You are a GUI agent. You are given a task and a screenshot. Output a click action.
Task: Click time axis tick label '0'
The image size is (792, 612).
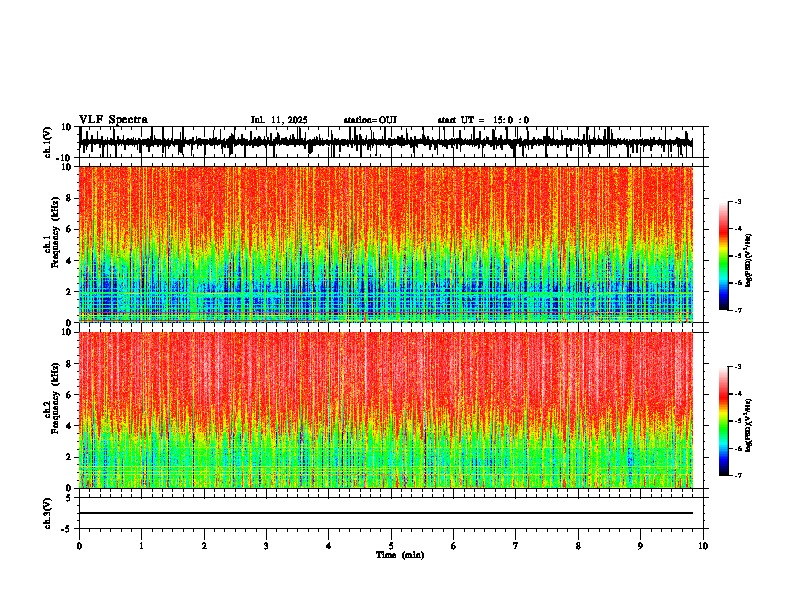pyautogui.click(x=79, y=546)
